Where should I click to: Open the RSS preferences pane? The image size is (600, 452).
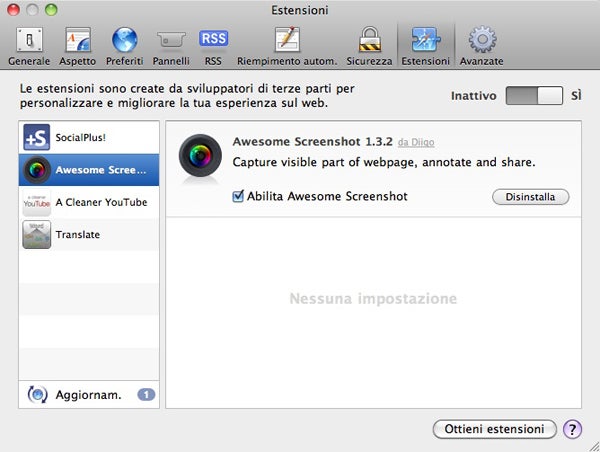213,45
